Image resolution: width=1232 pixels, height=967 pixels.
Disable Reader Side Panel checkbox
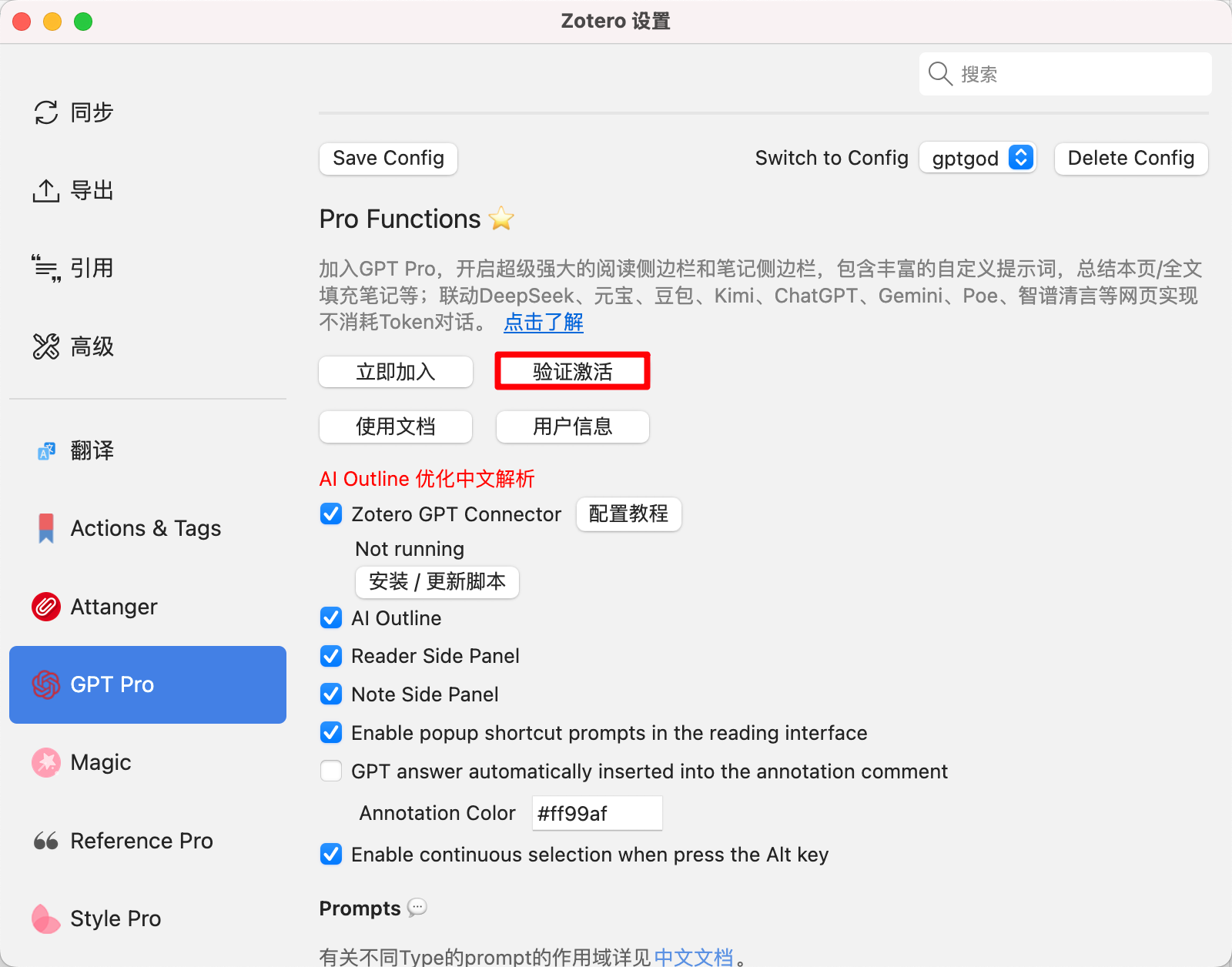pyautogui.click(x=331, y=656)
